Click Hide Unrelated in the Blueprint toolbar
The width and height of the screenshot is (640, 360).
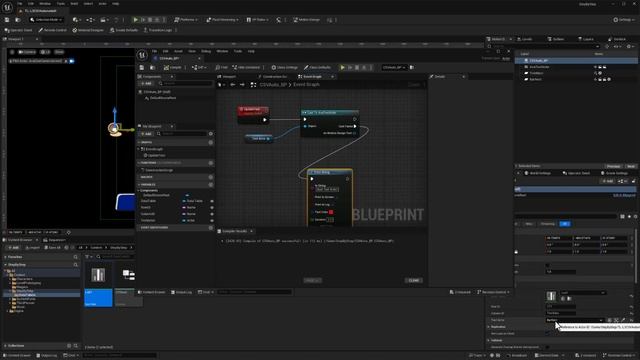[x=246, y=67]
